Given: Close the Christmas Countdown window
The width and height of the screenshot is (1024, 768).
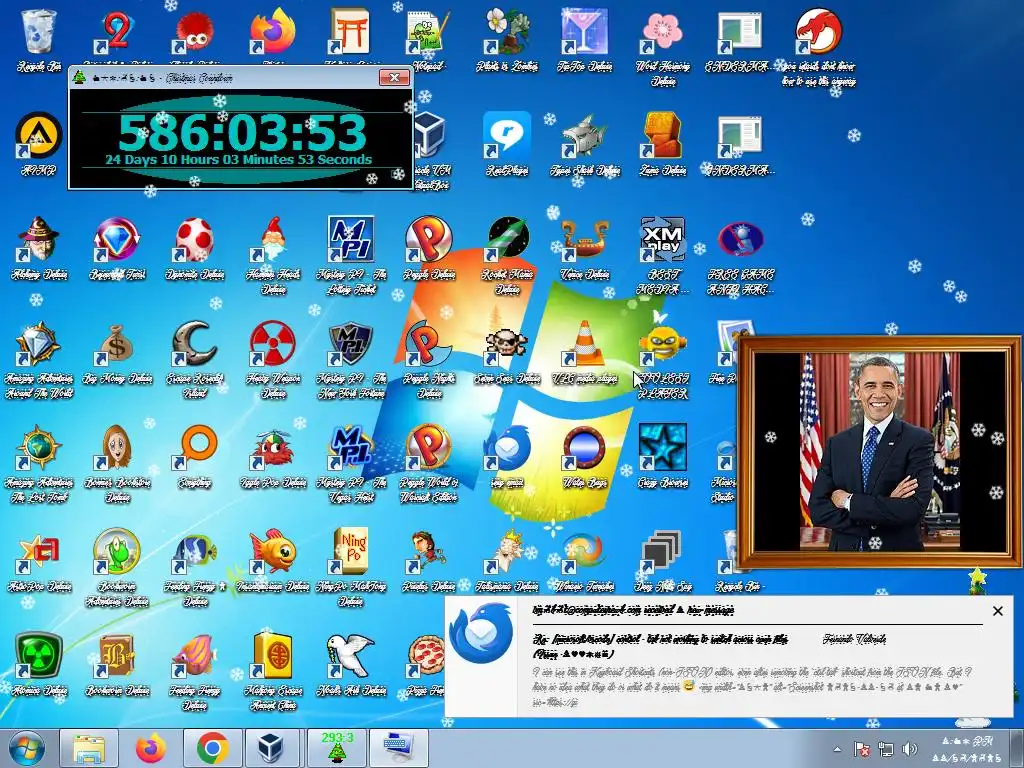Looking at the screenshot, I should click(394, 78).
